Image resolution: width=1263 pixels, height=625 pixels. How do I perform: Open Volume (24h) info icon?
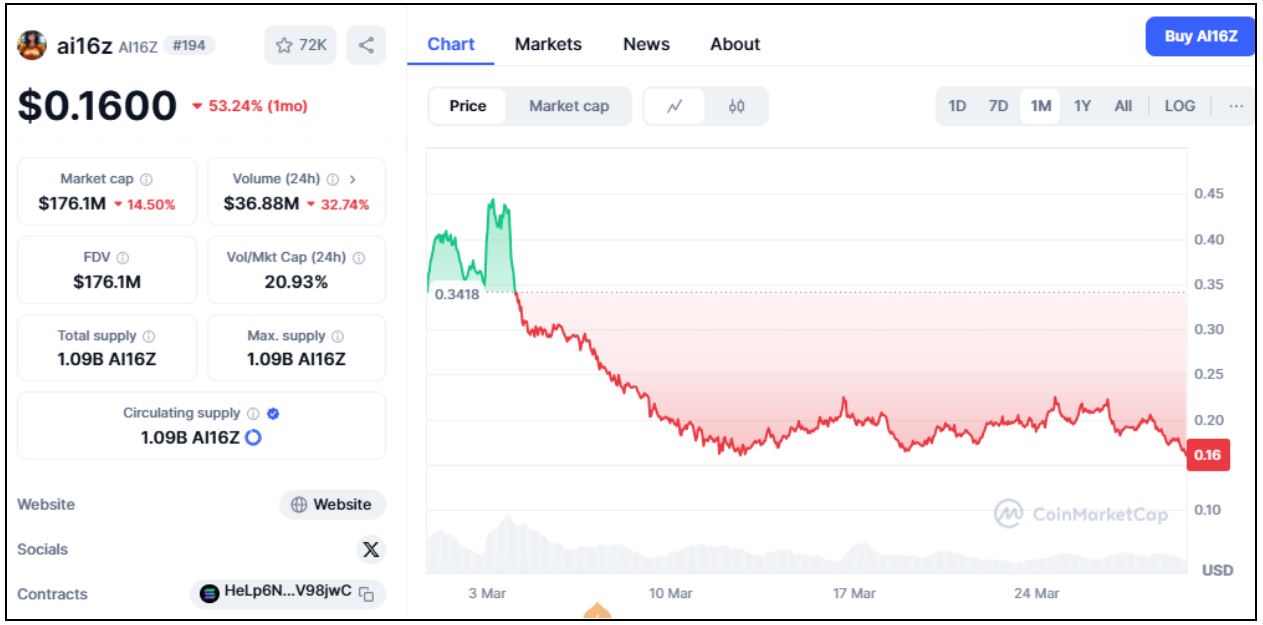(x=332, y=179)
